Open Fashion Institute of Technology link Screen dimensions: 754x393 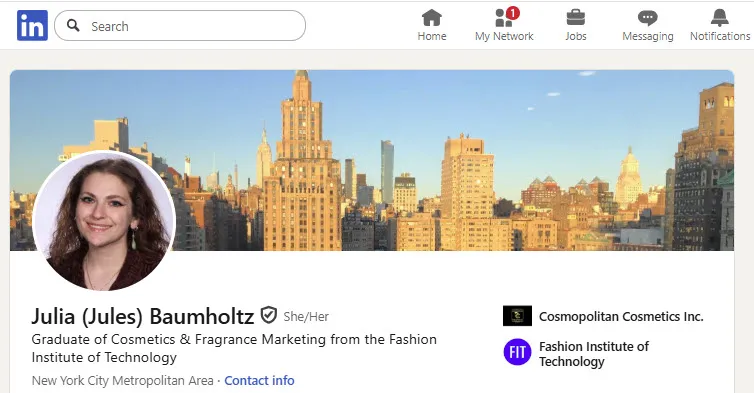594,354
